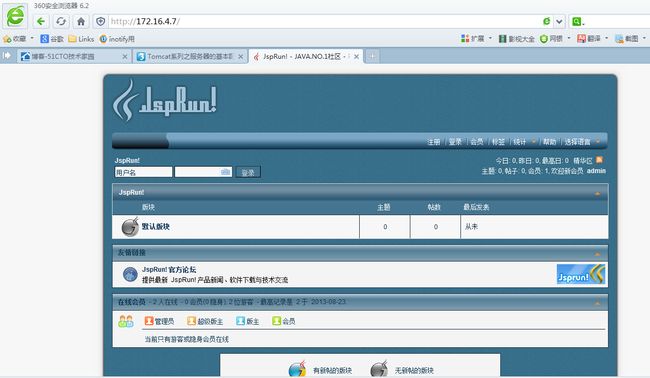The width and height of the screenshot is (650, 378).
Task: Expand the 截图 dropdown arrow
Action: (x=644, y=38)
